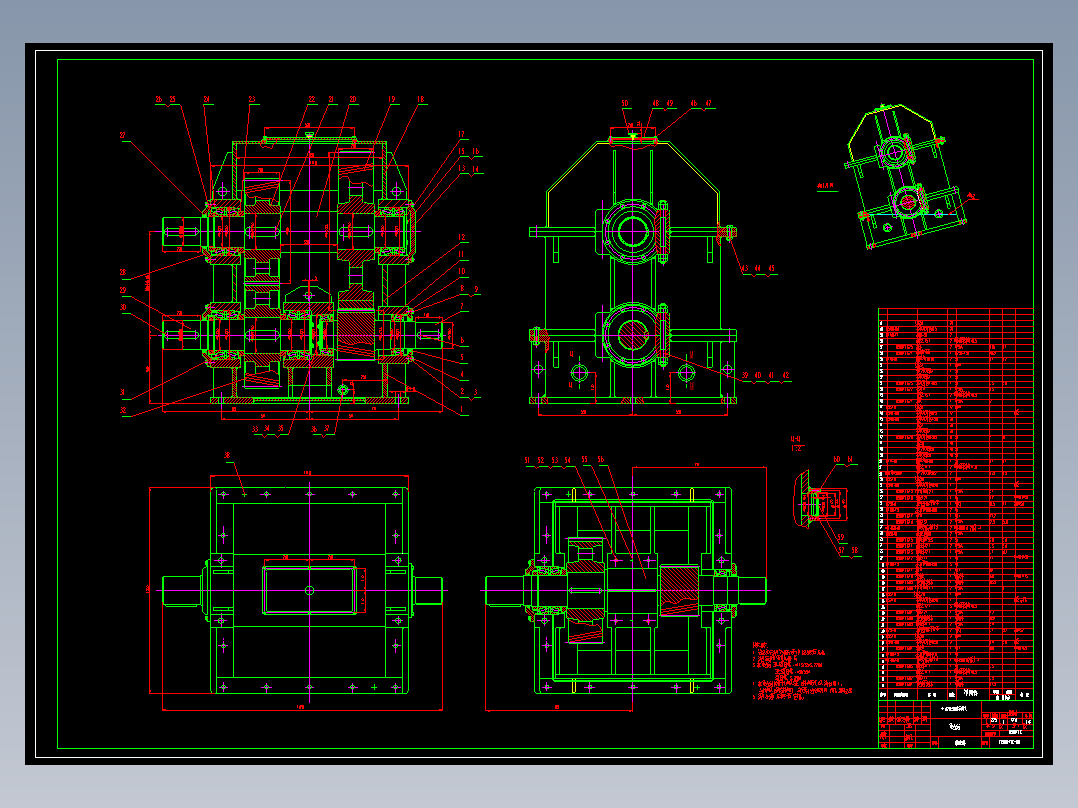
Task: Click the top row of the parts list
Action: pos(956,312)
